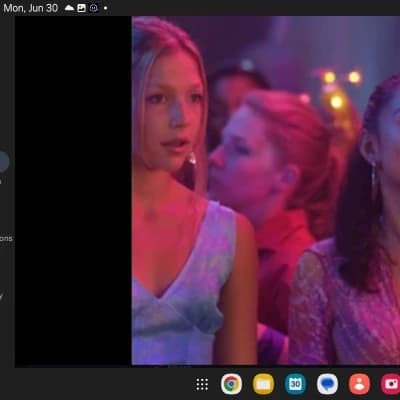Click the cloud status bar icon

[x=69, y=8]
